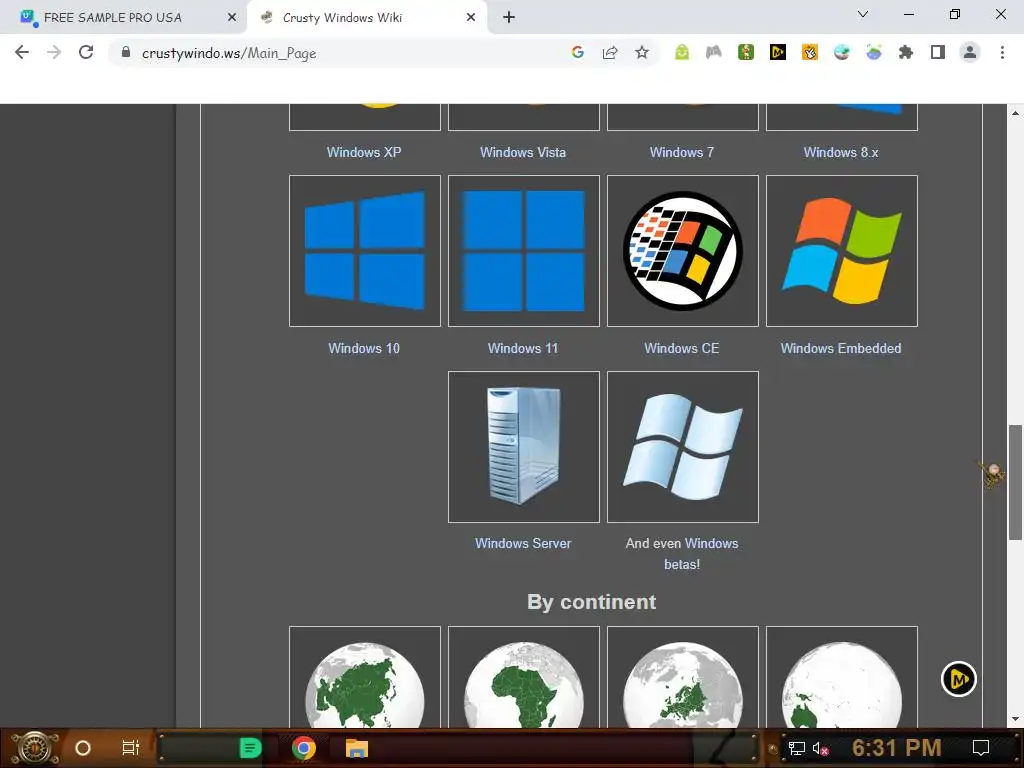
Task: Click the page vertical scrollbar thumb
Action: (1015, 482)
